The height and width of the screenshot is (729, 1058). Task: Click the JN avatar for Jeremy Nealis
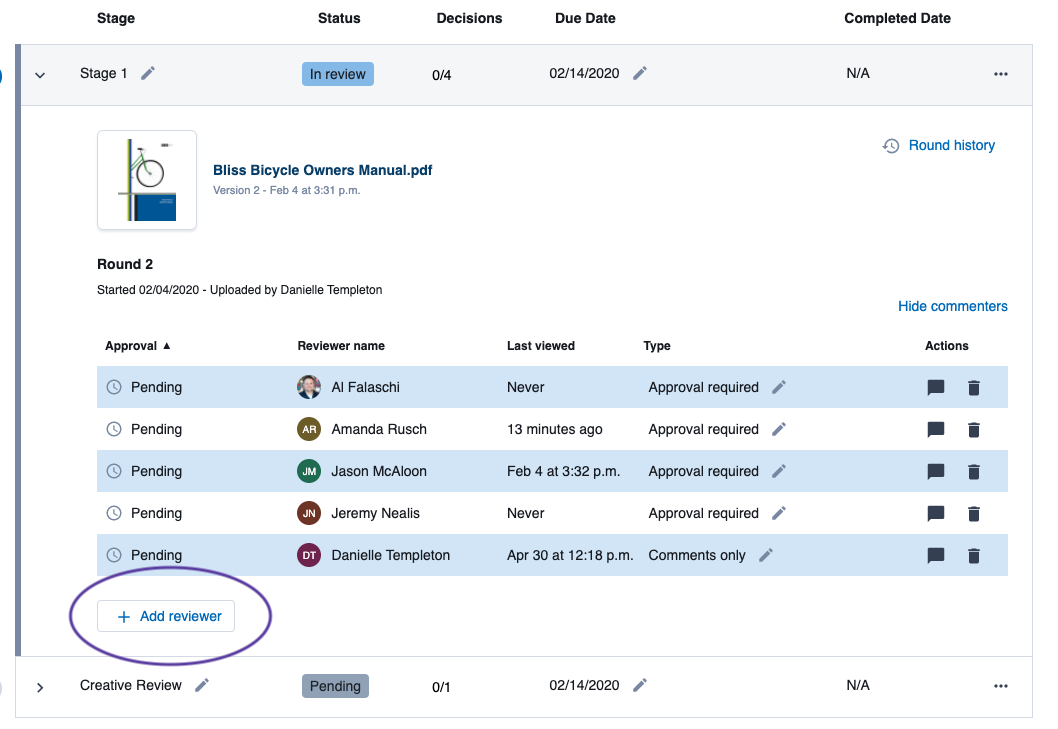[x=309, y=513]
